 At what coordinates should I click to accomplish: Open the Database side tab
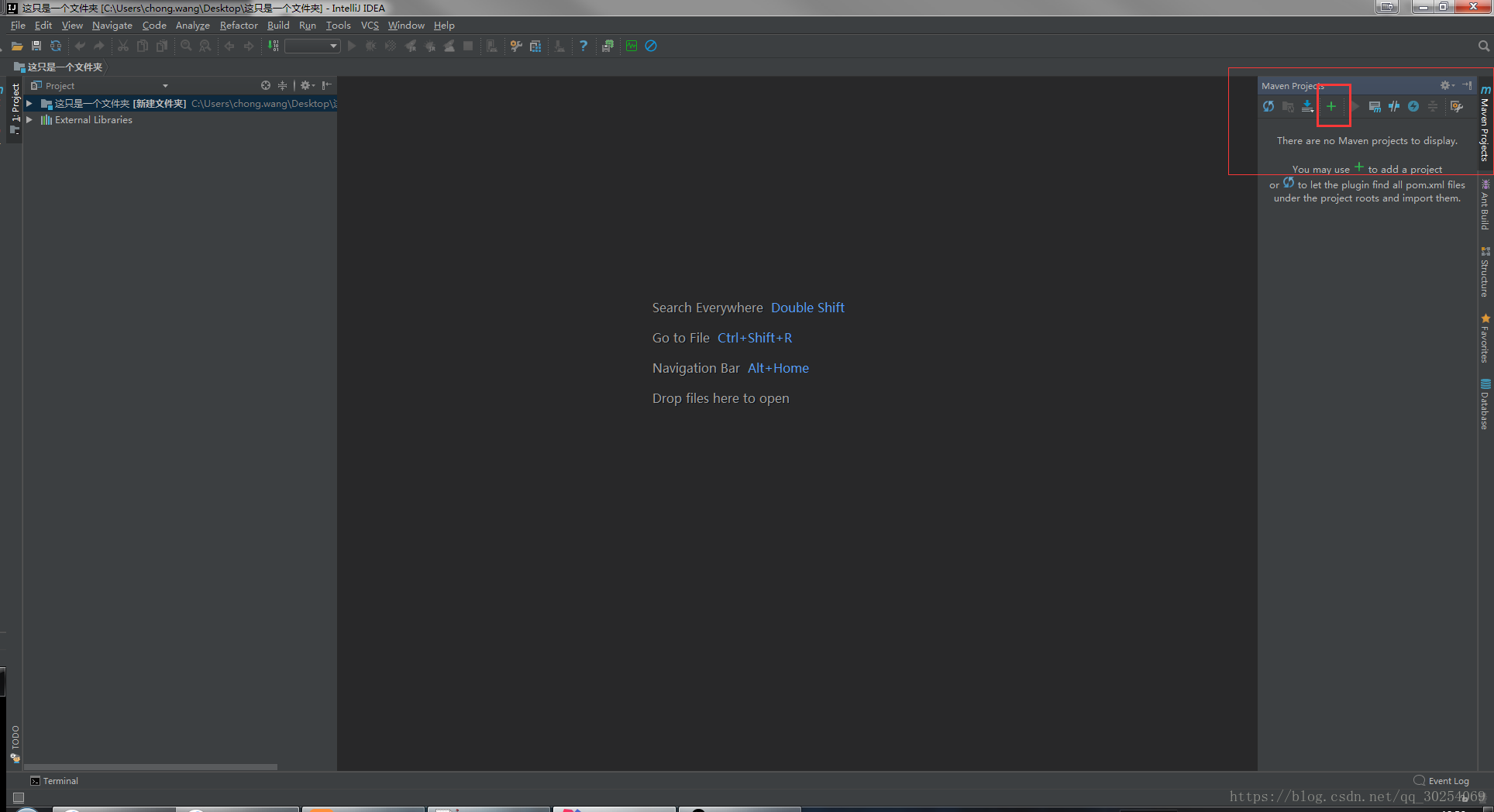coord(1485,404)
